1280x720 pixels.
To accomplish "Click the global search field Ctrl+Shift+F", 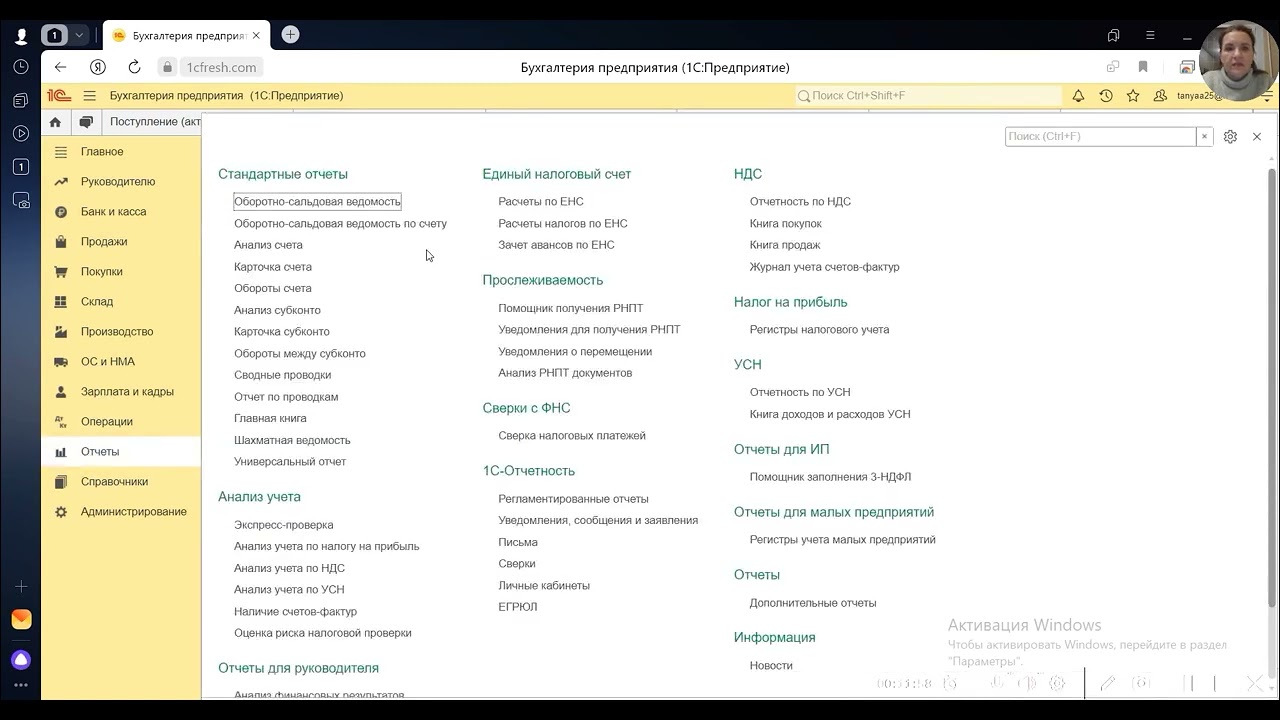I will pos(928,96).
